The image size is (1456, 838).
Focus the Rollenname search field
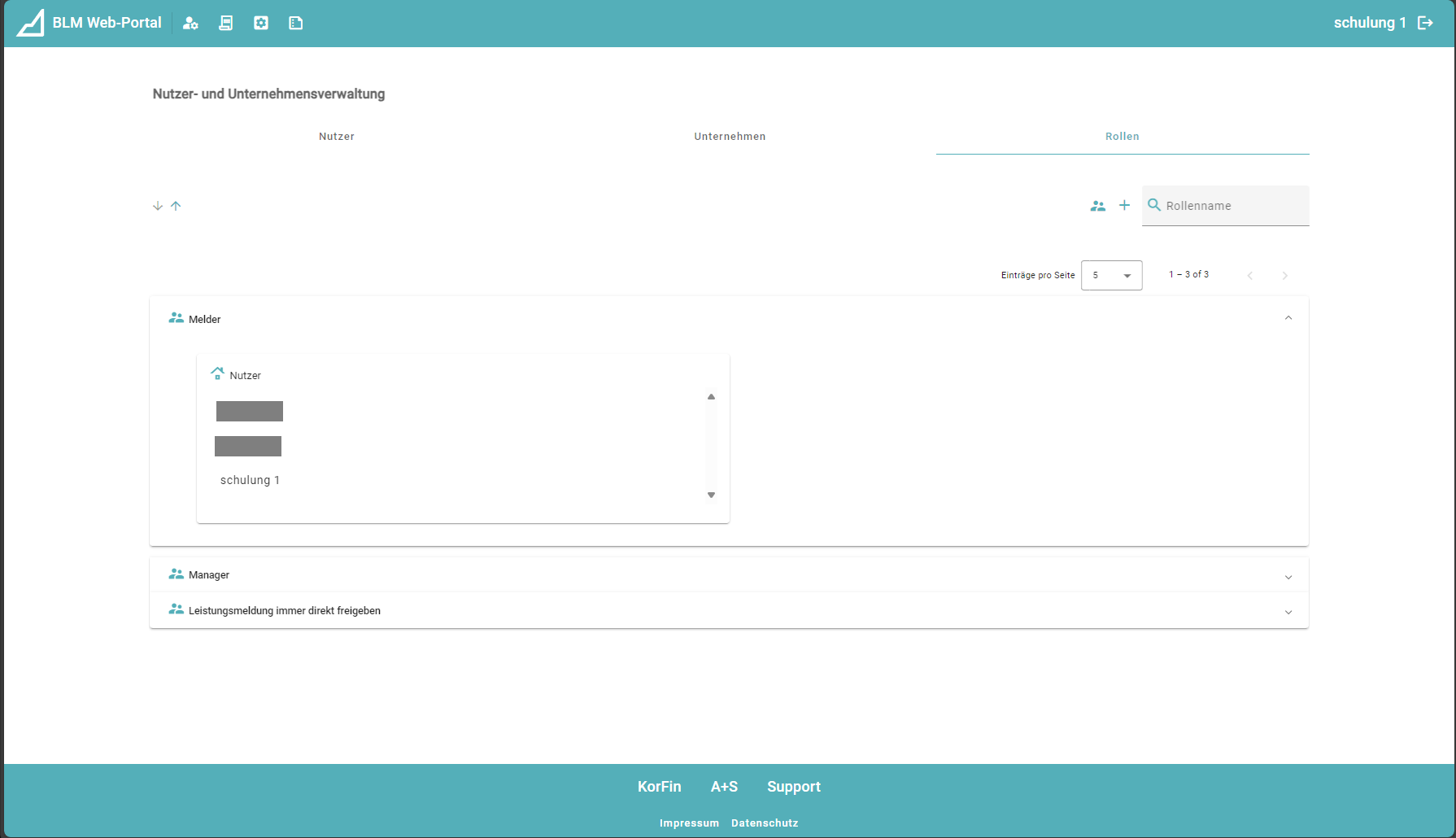(x=1234, y=206)
